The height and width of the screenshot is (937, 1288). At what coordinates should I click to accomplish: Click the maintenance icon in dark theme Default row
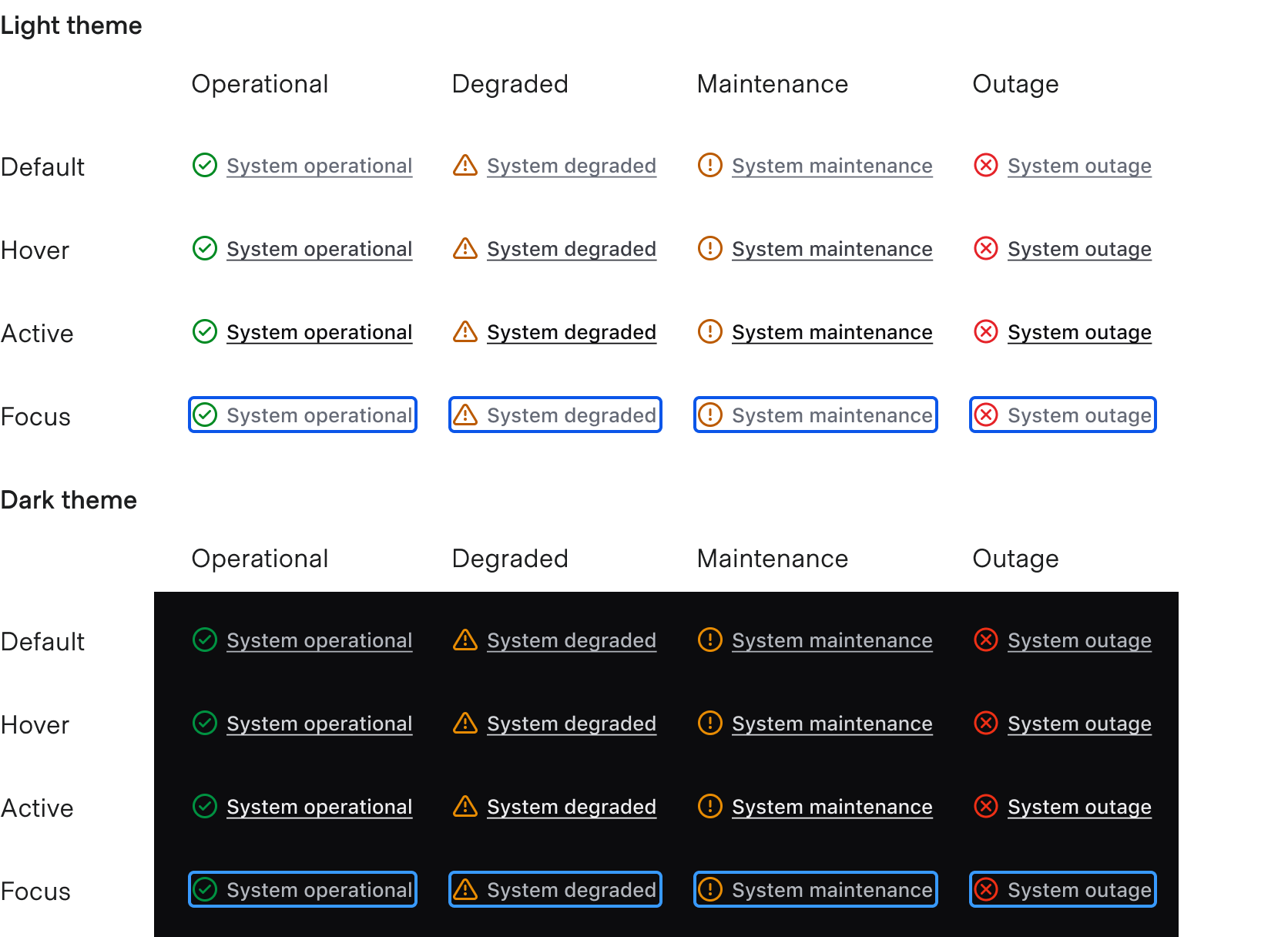(709, 640)
